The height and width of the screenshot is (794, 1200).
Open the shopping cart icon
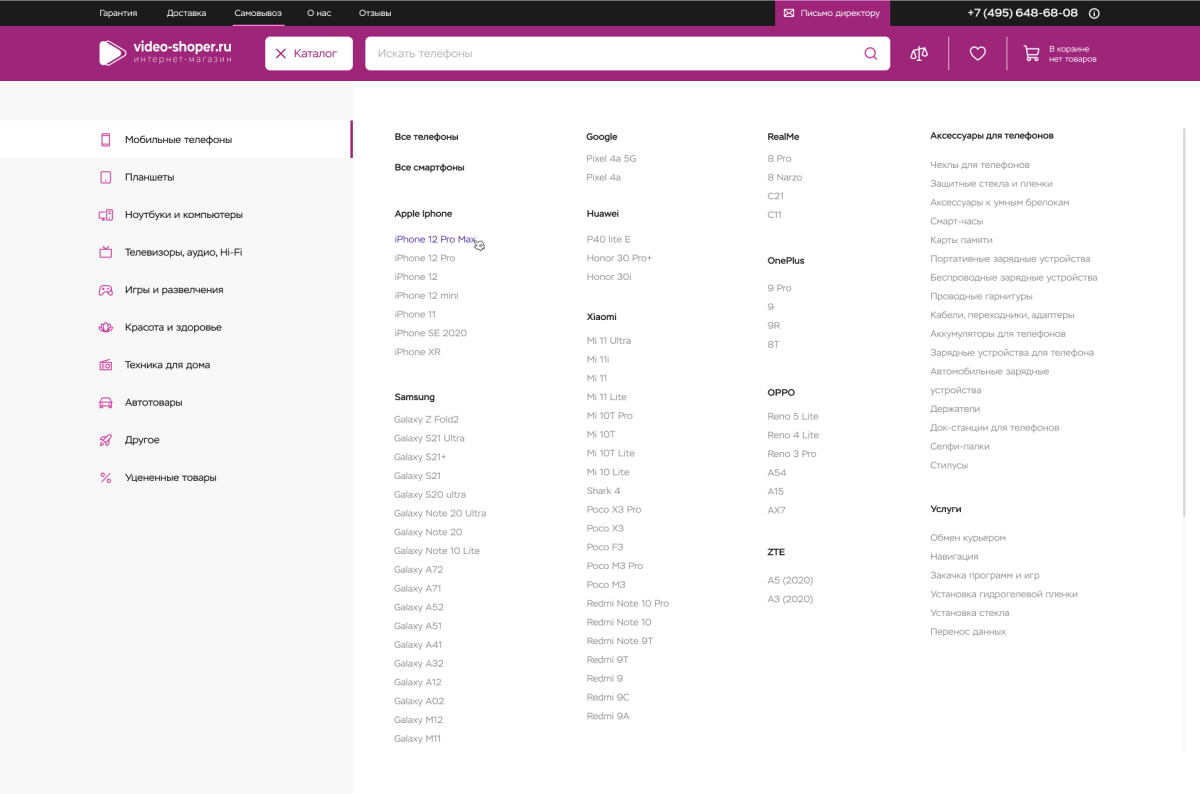point(1031,54)
